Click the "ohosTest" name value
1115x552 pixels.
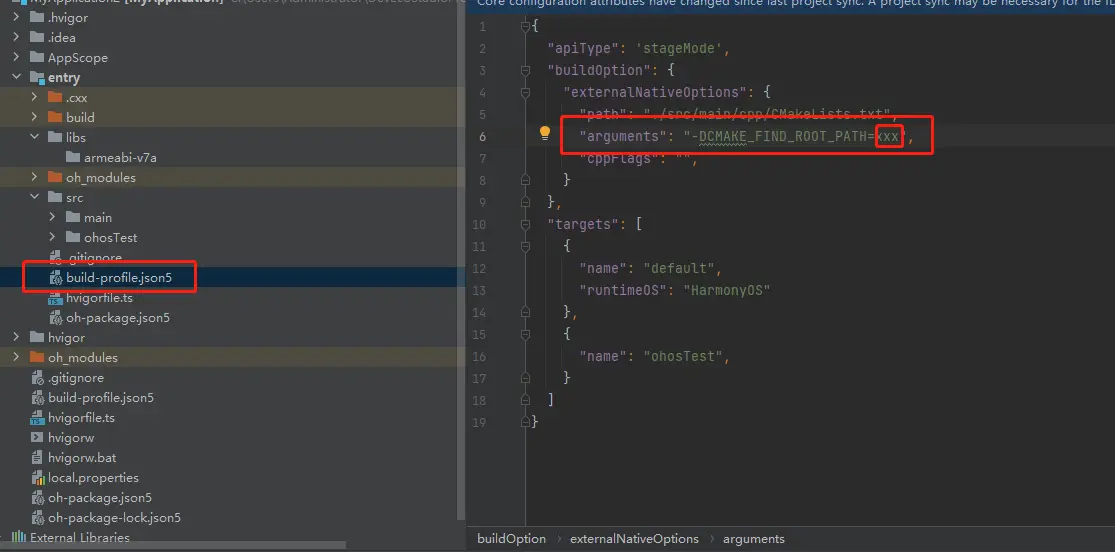[x=683, y=356]
